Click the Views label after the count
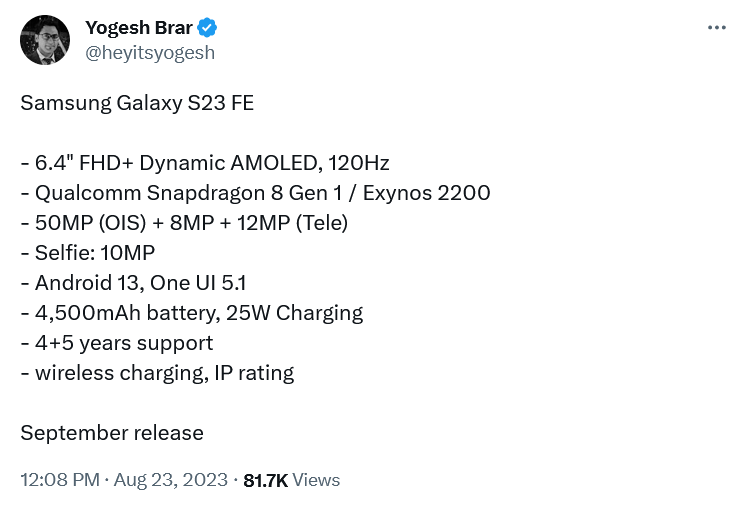748x505 pixels. click(317, 480)
